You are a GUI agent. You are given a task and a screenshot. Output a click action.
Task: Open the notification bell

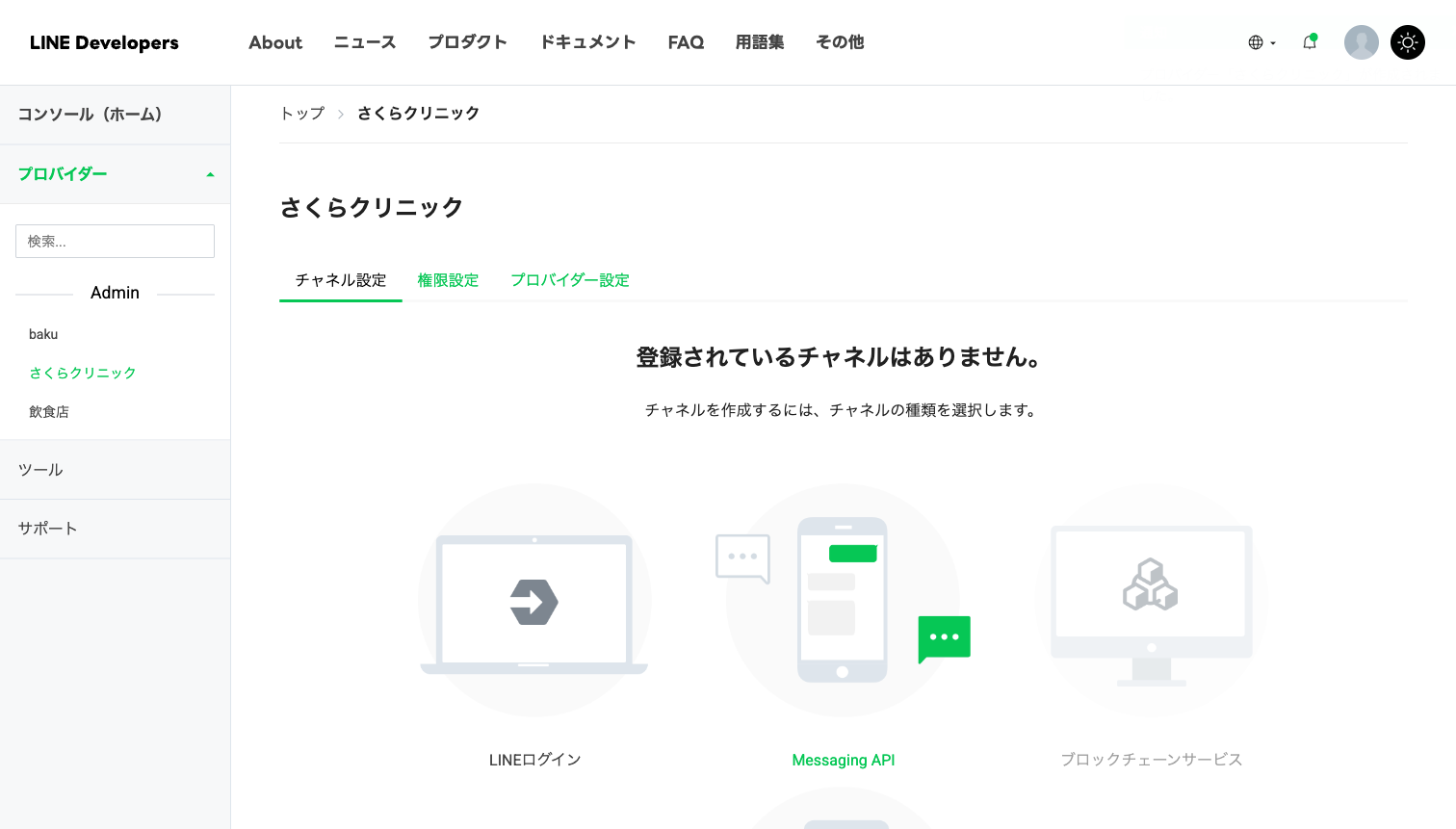pos(1310,42)
